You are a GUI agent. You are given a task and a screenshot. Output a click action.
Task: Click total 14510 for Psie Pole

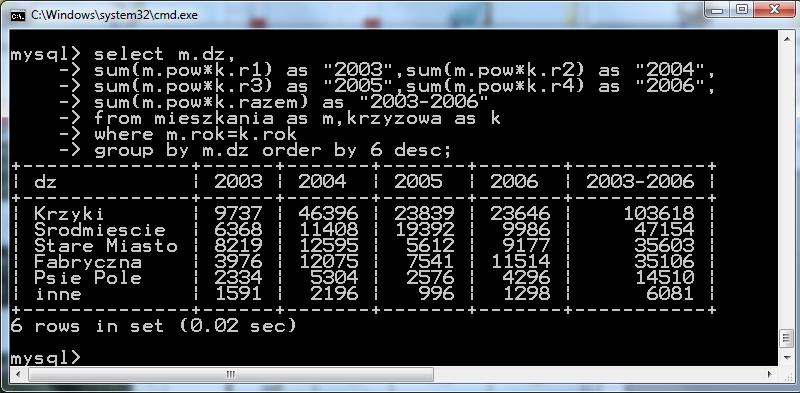[665, 278]
